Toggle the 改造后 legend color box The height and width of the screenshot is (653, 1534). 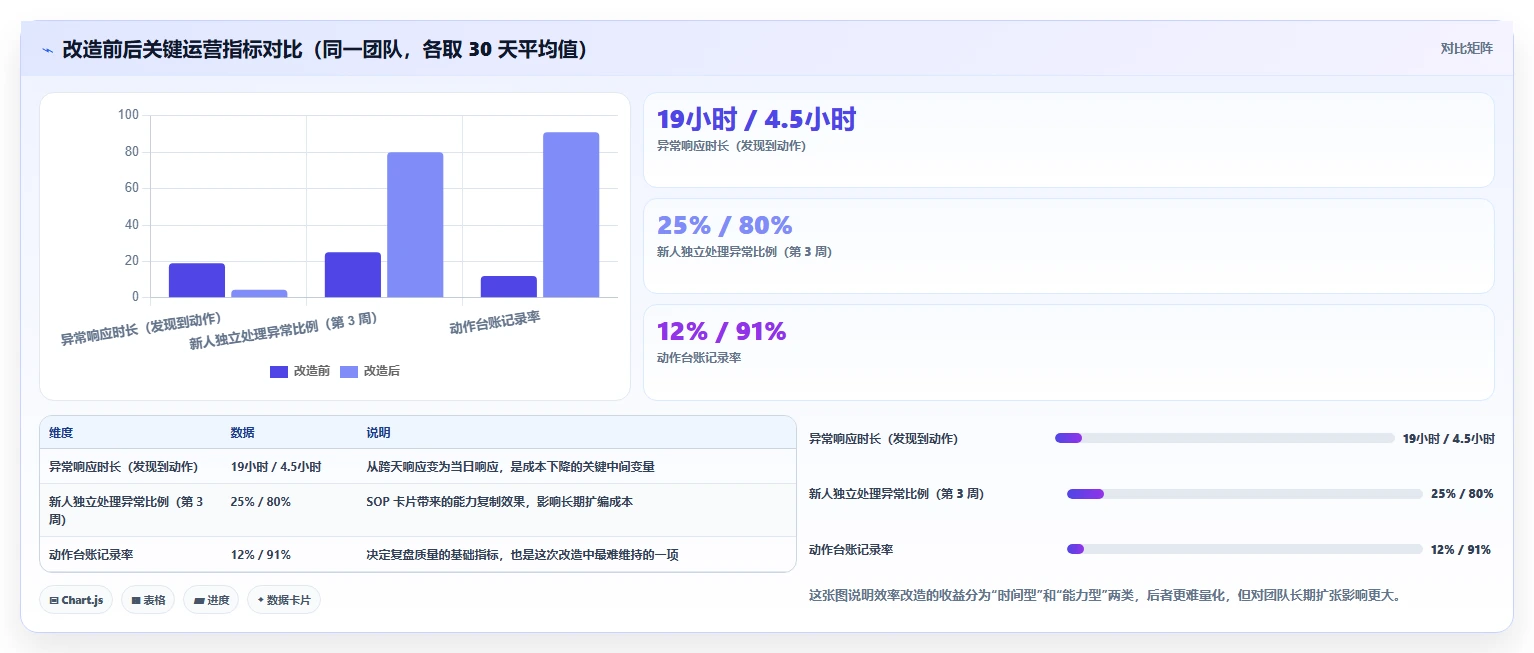pyautogui.click(x=349, y=372)
